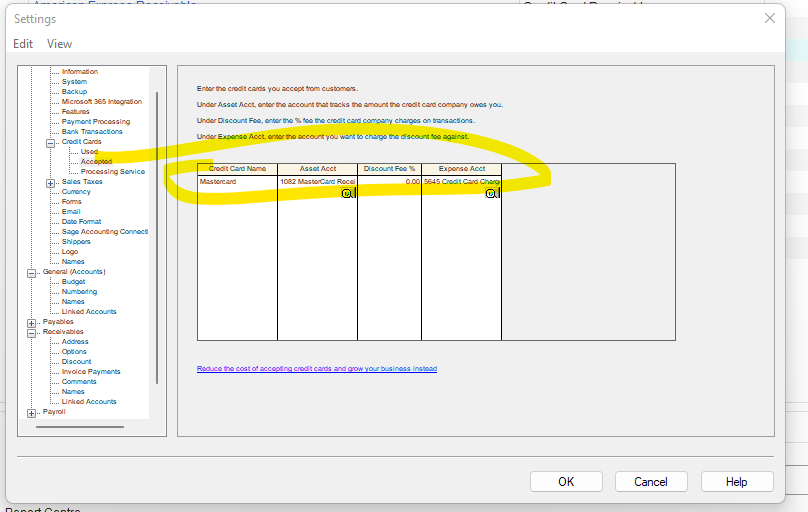Select Linked Accounts under General (Accounts)
Image resolution: width=808 pixels, height=512 pixels.
pyautogui.click(x=89, y=312)
